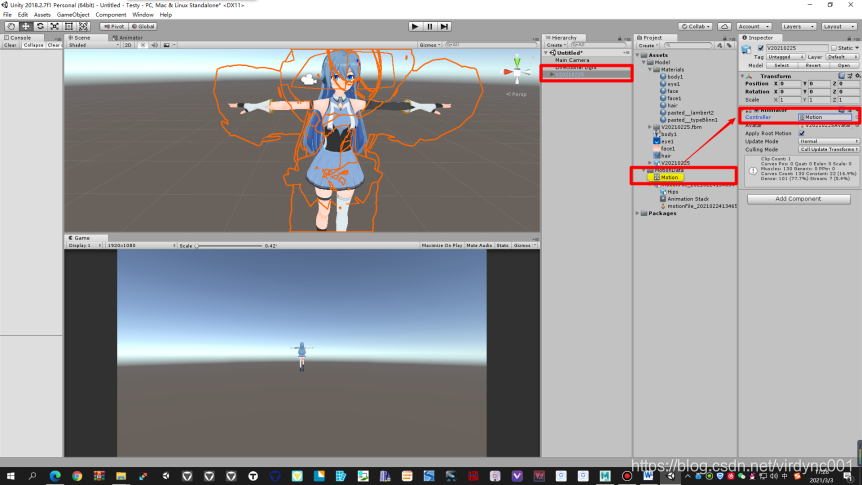Click the console Clear button
Screen dimensions: 862x485
point(10,45)
